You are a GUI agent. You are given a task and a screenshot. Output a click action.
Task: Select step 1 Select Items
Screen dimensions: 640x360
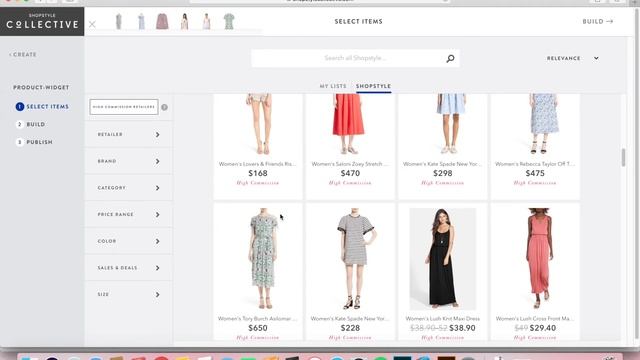click(42, 107)
